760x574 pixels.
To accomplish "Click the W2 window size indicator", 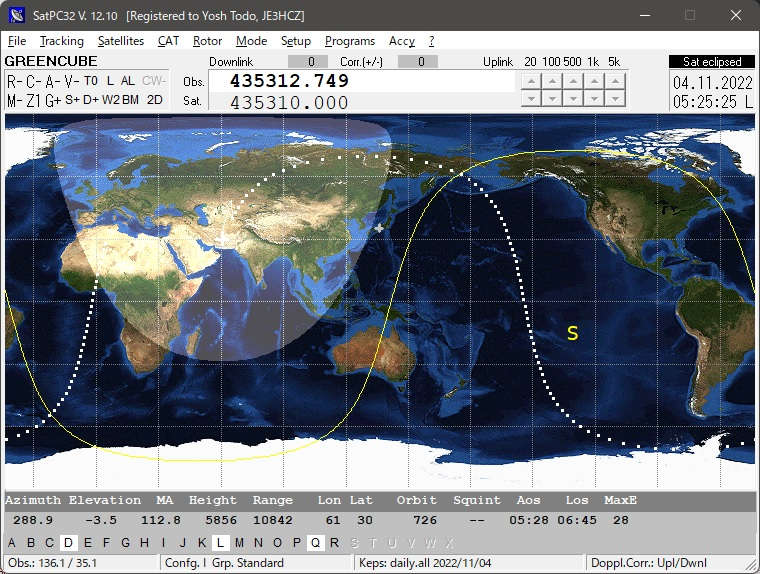I will [x=111, y=100].
